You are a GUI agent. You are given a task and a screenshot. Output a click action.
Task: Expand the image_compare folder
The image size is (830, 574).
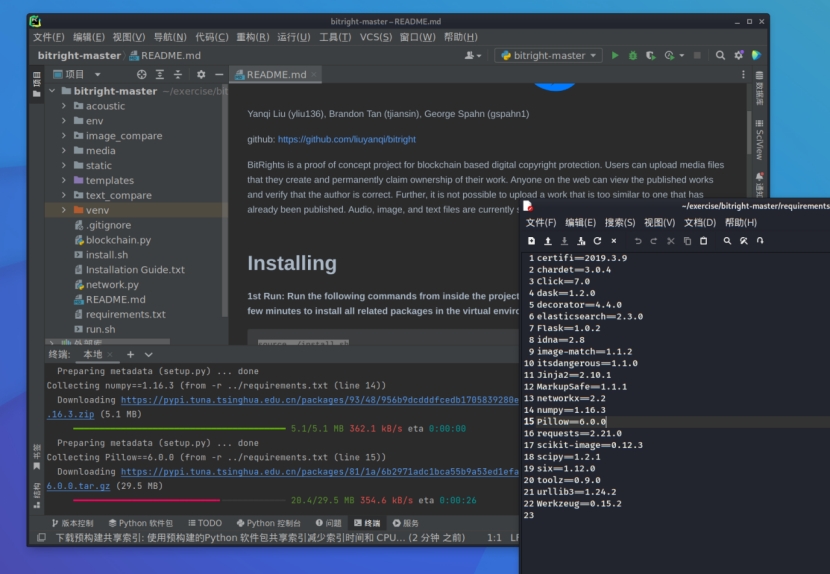(x=64, y=136)
